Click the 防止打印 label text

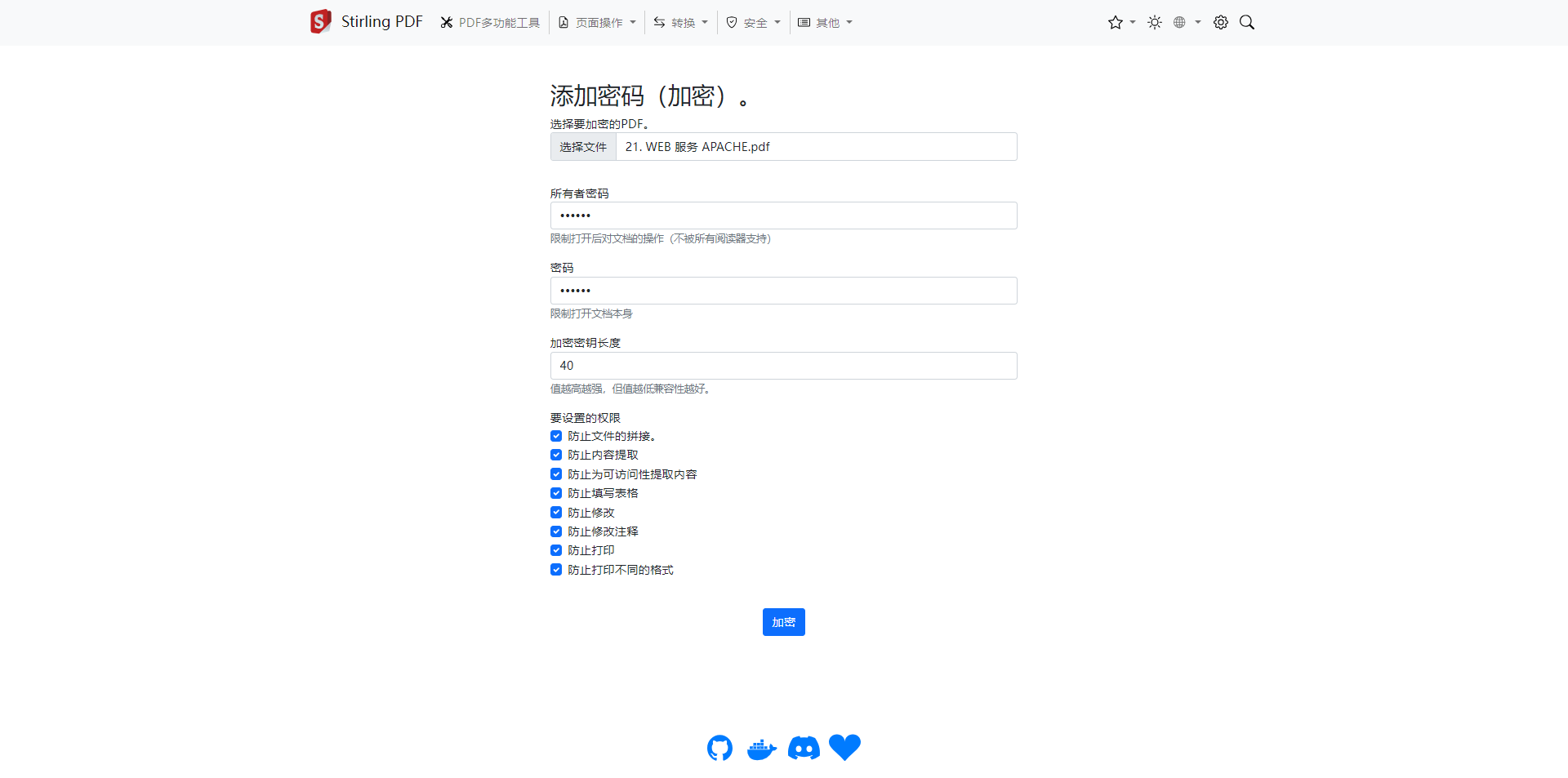(x=591, y=550)
